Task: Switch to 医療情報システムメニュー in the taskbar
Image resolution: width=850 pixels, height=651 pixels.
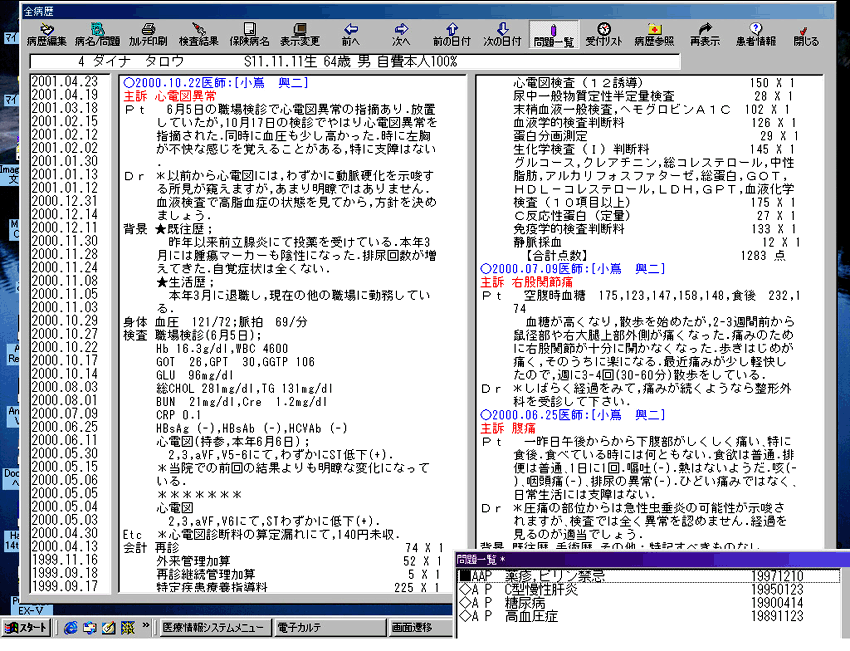Action: coord(215,628)
